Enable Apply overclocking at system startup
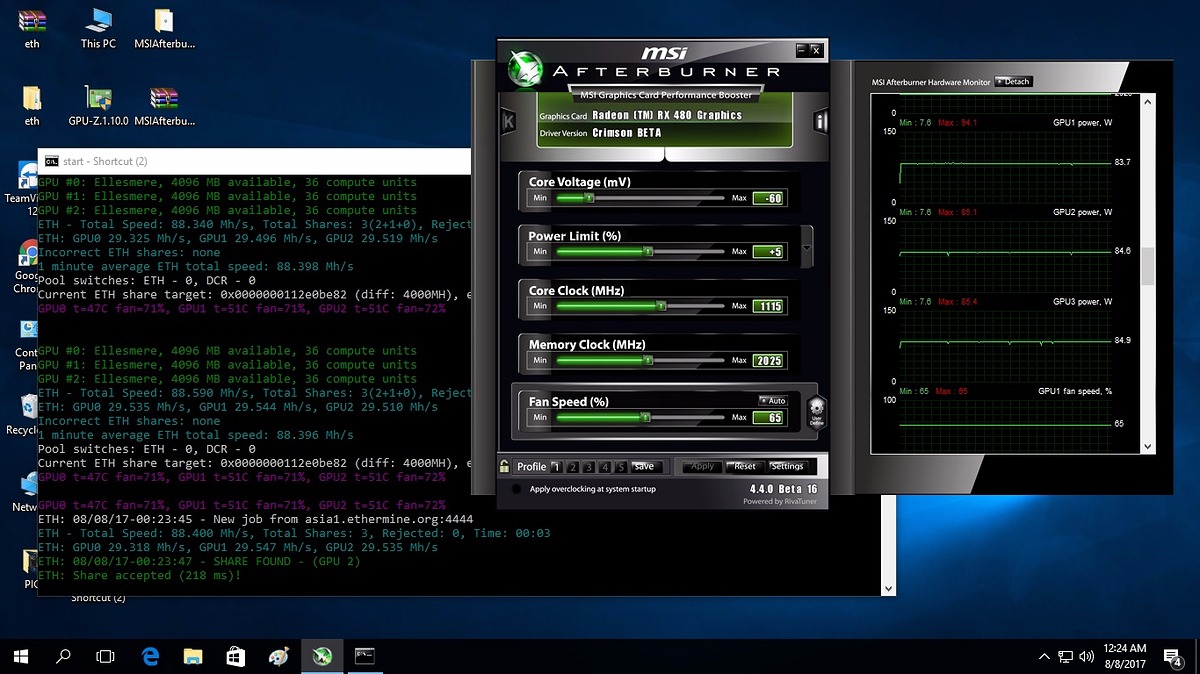This screenshot has height=674, width=1200. pos(516,489)
